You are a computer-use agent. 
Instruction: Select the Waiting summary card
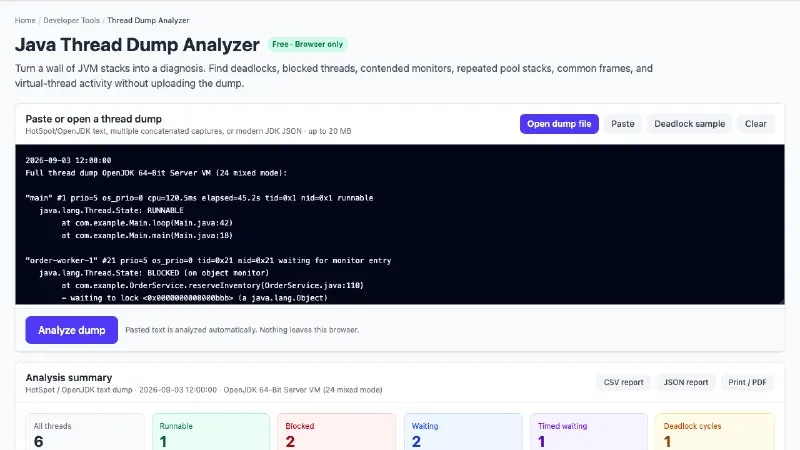coord(463,432)
